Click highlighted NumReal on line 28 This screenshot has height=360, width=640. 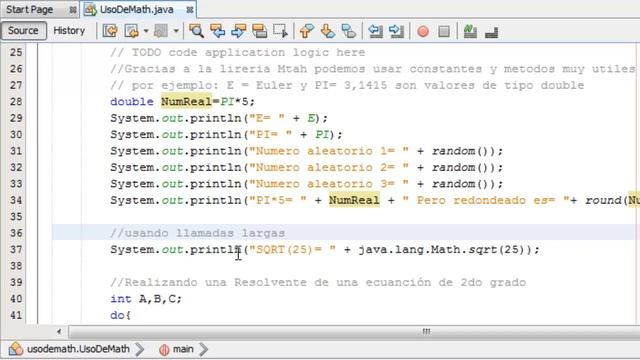(x=186, y=102)
